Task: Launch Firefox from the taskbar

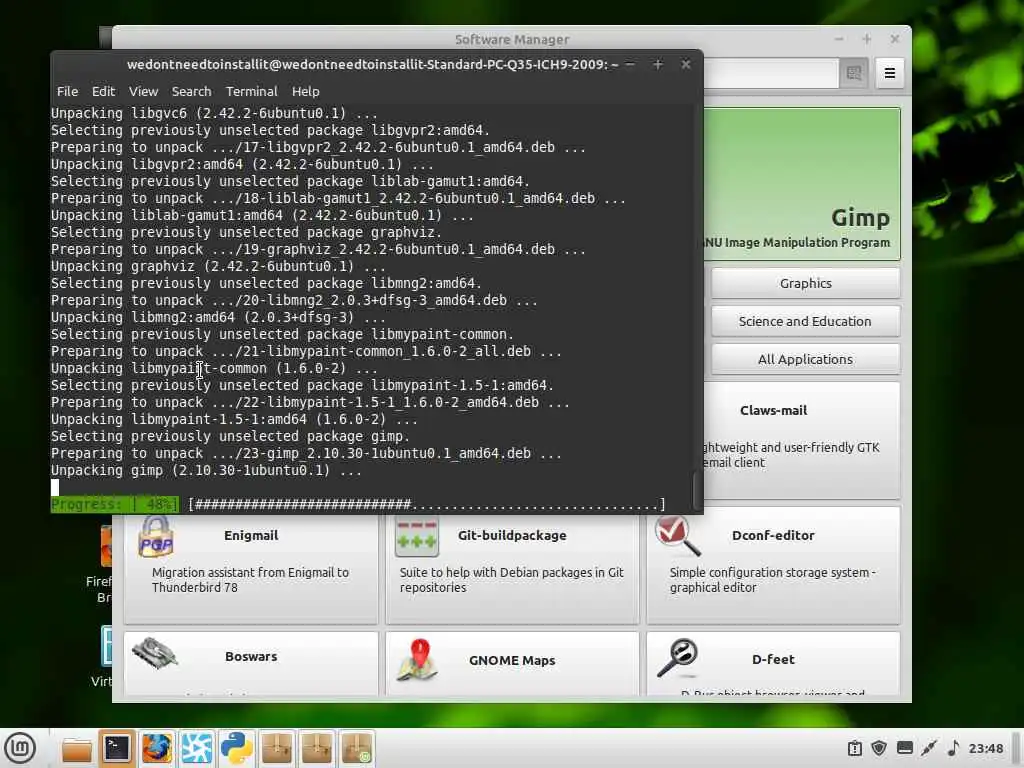Action: [x=157, y=748]
